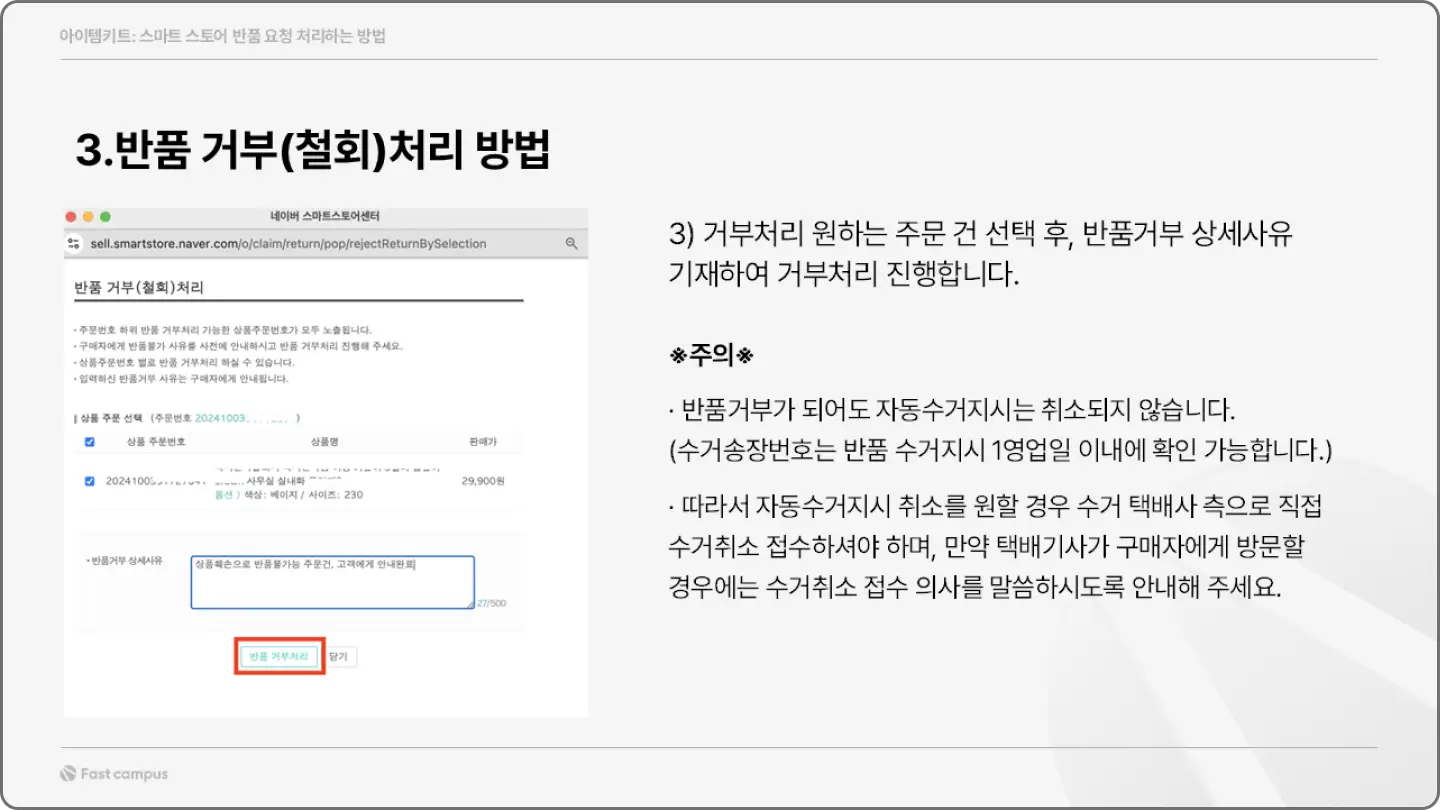Click the 판매가 column header
The image size is (1440, 810).
click(x=482, y=441)
